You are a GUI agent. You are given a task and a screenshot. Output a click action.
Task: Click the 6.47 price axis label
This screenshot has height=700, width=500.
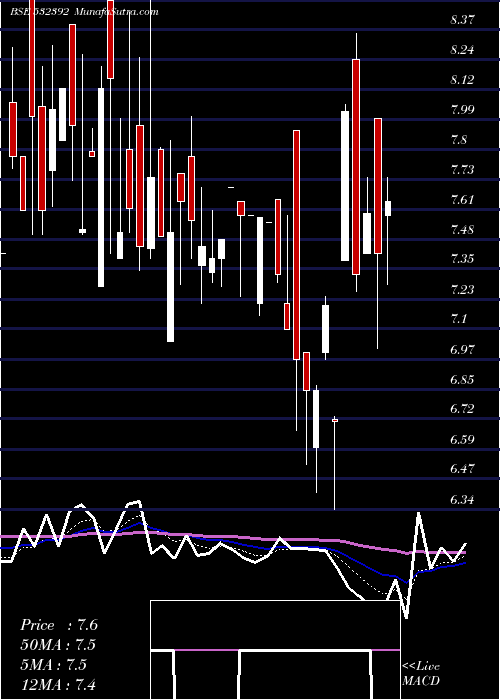pos(462,469)
